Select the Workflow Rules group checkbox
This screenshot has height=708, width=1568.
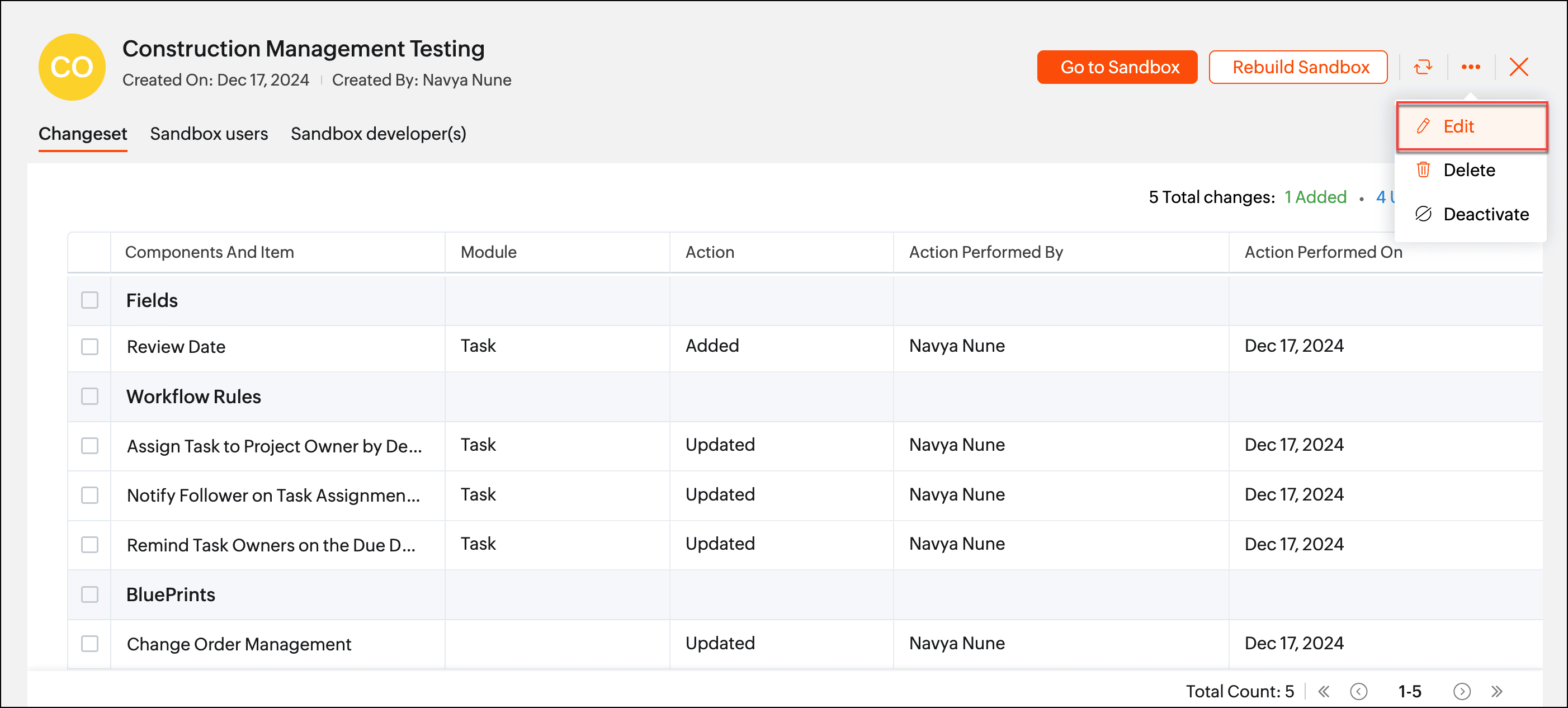point(89,397)
